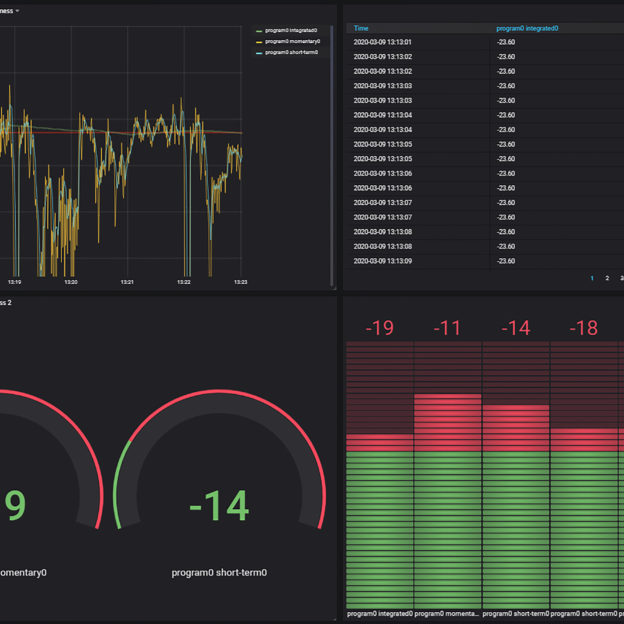
Task: Click -23.60 value in the 13:13:01 row
Action: click(506, 42)
